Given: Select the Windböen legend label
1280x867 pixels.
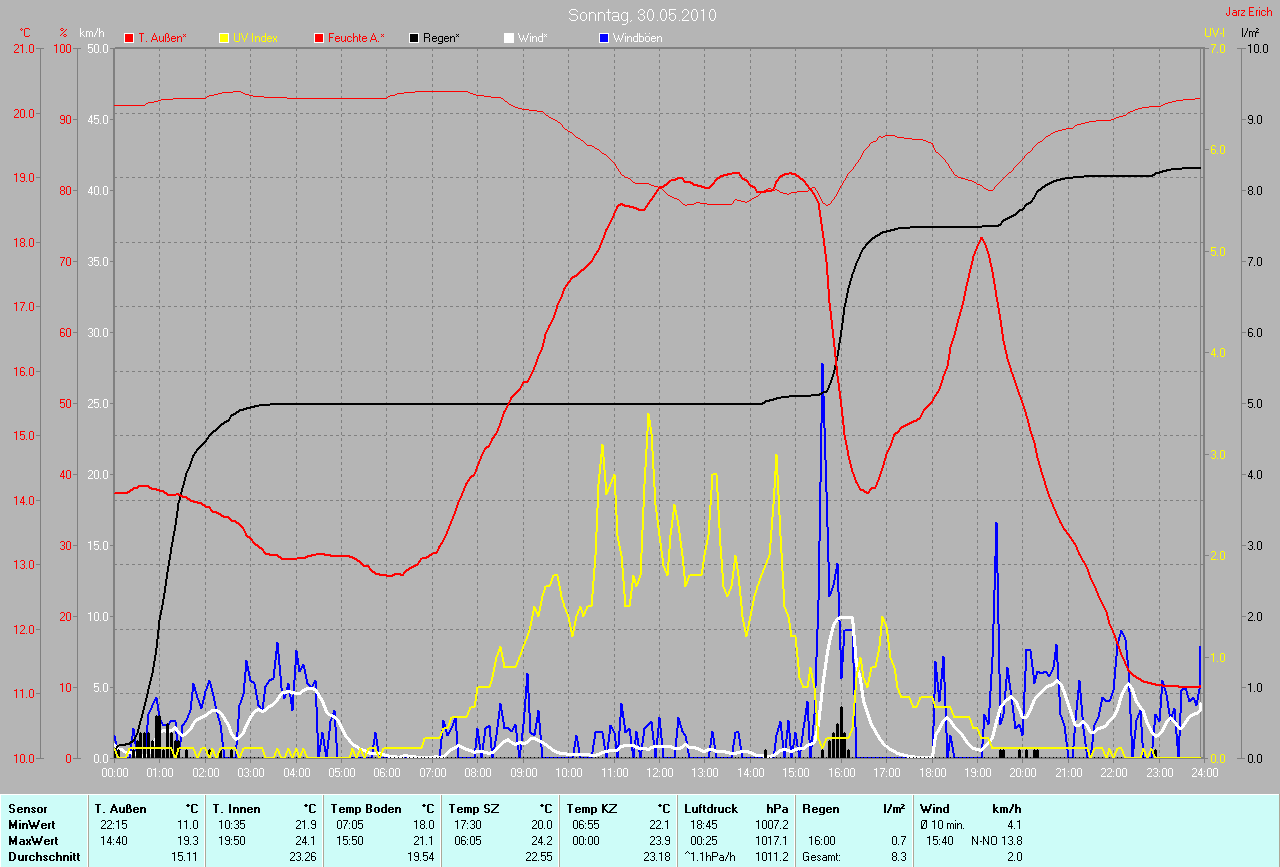Looking at the screenshot, I should 637,38.
